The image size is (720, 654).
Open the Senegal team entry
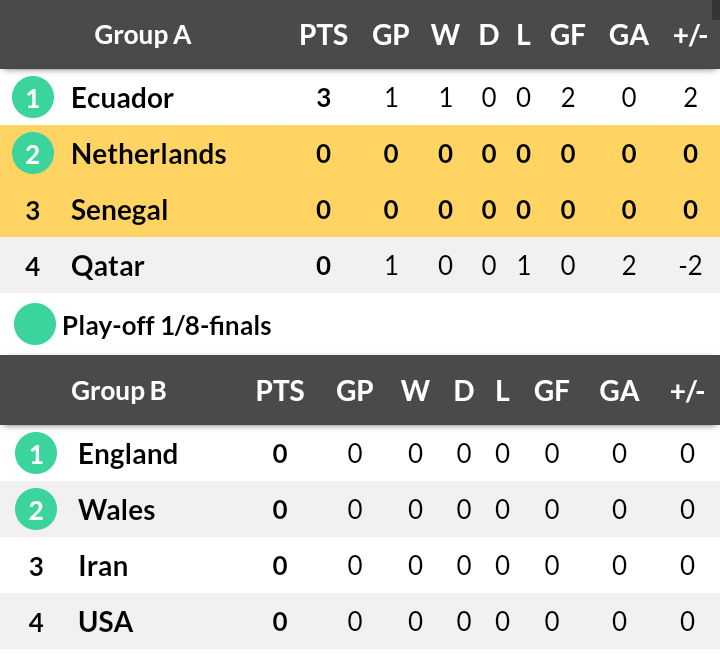[120, 211]
